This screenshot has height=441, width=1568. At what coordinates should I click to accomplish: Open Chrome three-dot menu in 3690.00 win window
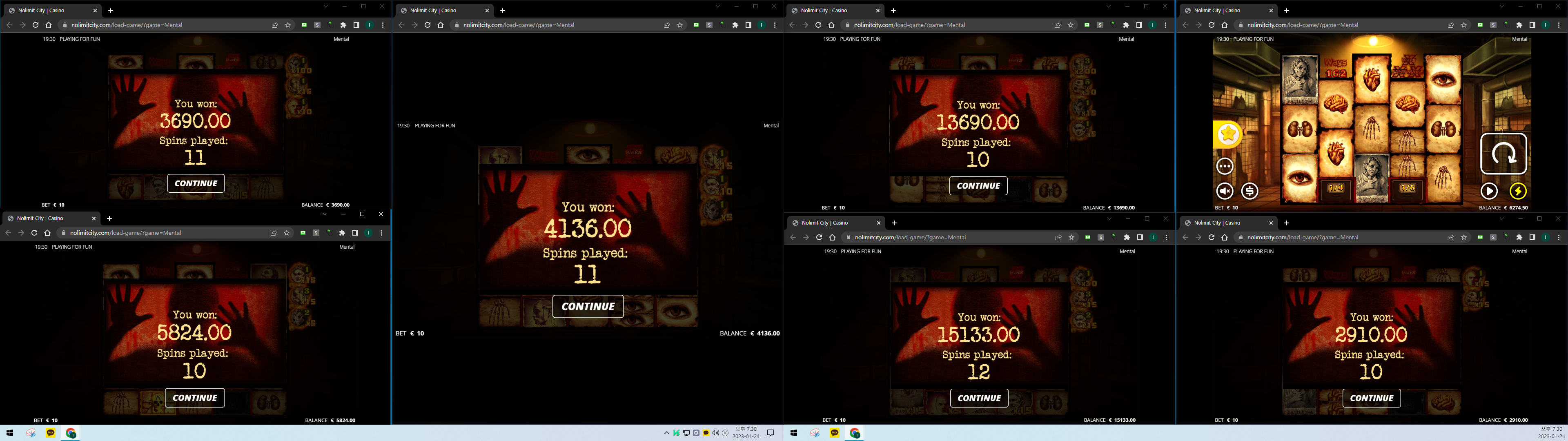(383, 25)
